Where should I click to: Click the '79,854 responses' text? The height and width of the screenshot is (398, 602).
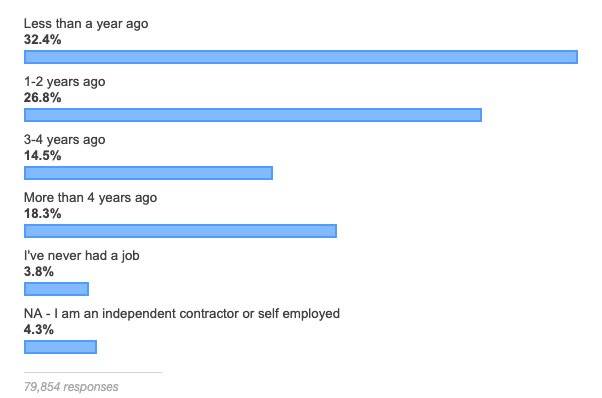click(71, 387)
